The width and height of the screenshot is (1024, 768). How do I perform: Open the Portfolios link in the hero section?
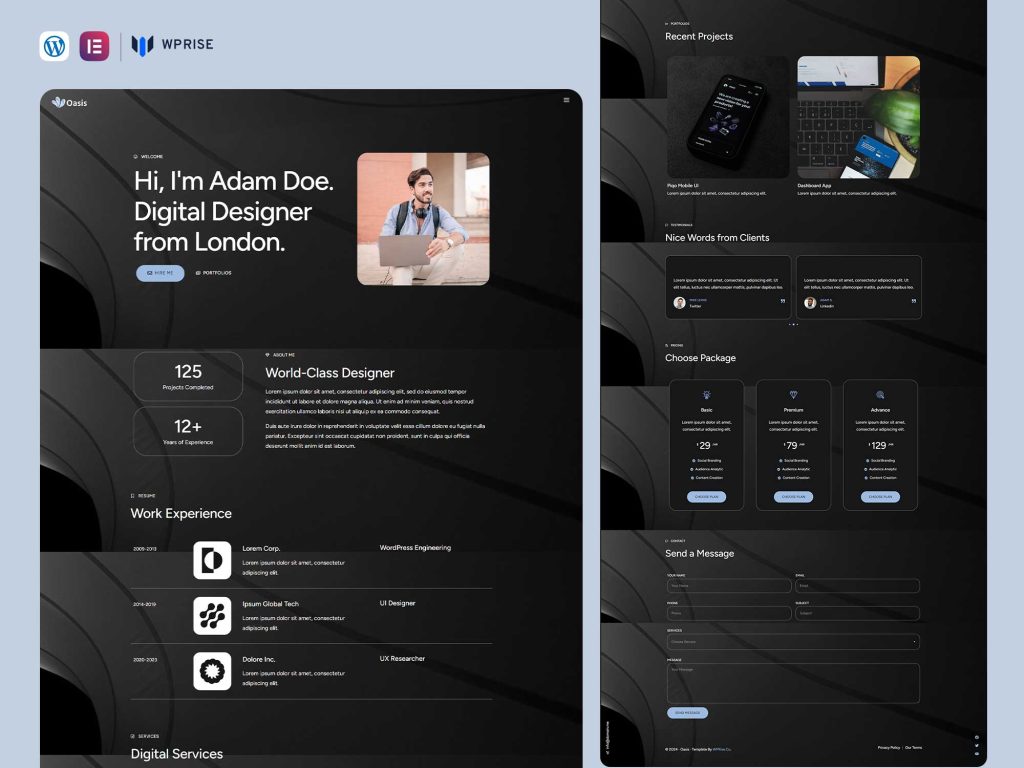214,273
